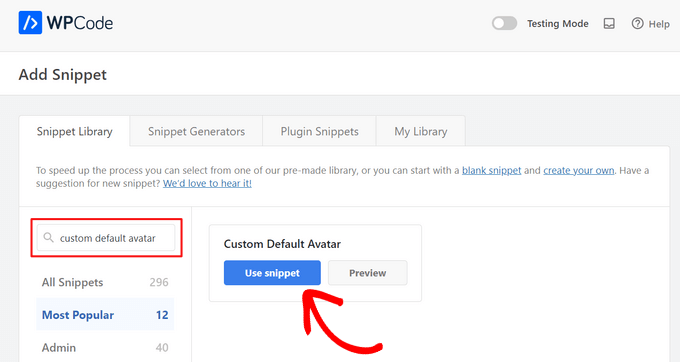
Task: Select the Most Popular category
Action: 105,315
